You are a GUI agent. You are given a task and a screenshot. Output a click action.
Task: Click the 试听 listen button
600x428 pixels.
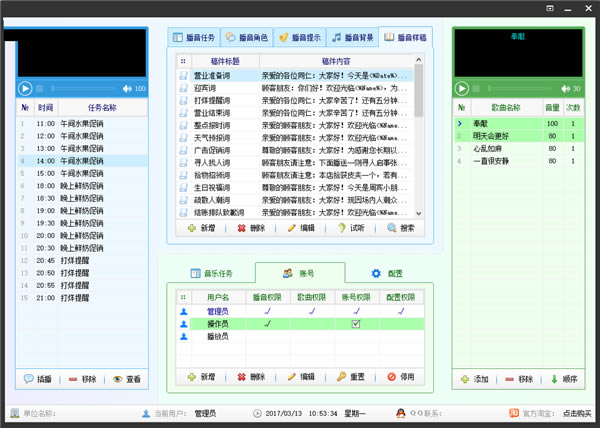pos(351,228)
